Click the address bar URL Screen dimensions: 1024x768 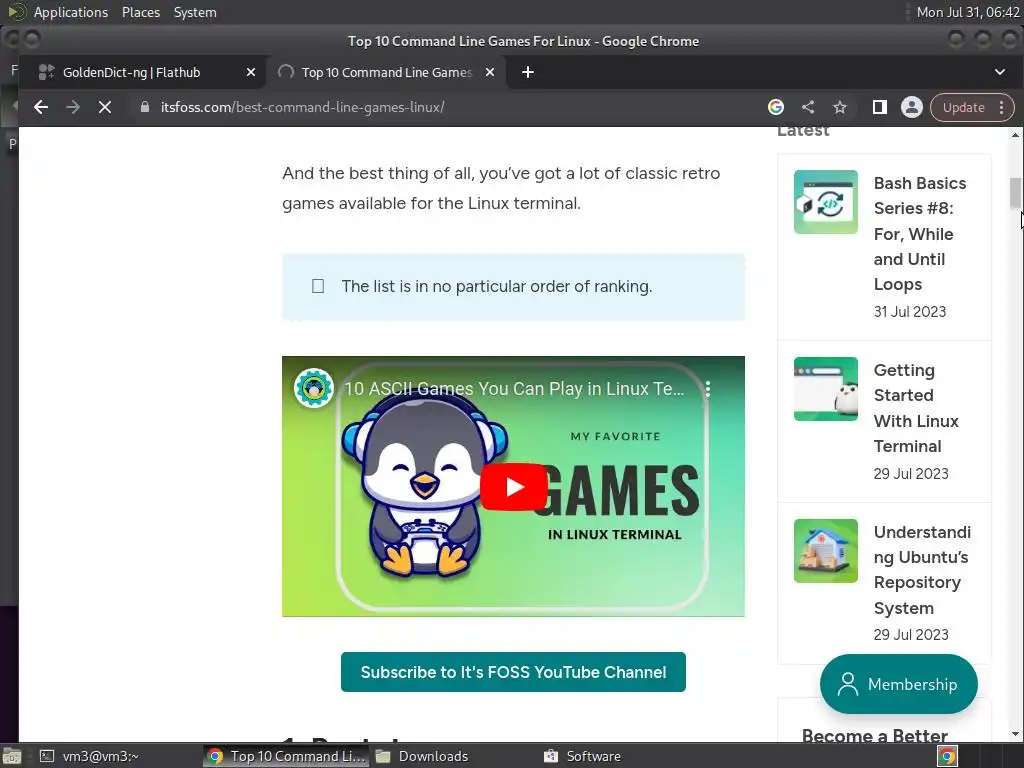click(x=302, y=107)
